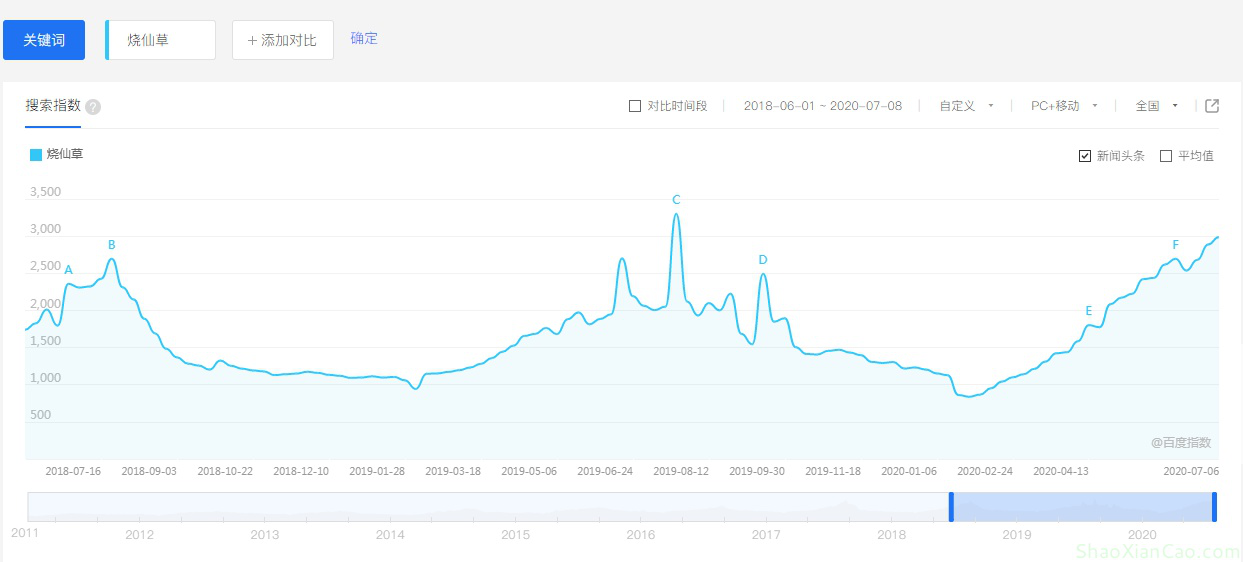
Task: Click news marker A on the chart
Action: pos(68,270)
